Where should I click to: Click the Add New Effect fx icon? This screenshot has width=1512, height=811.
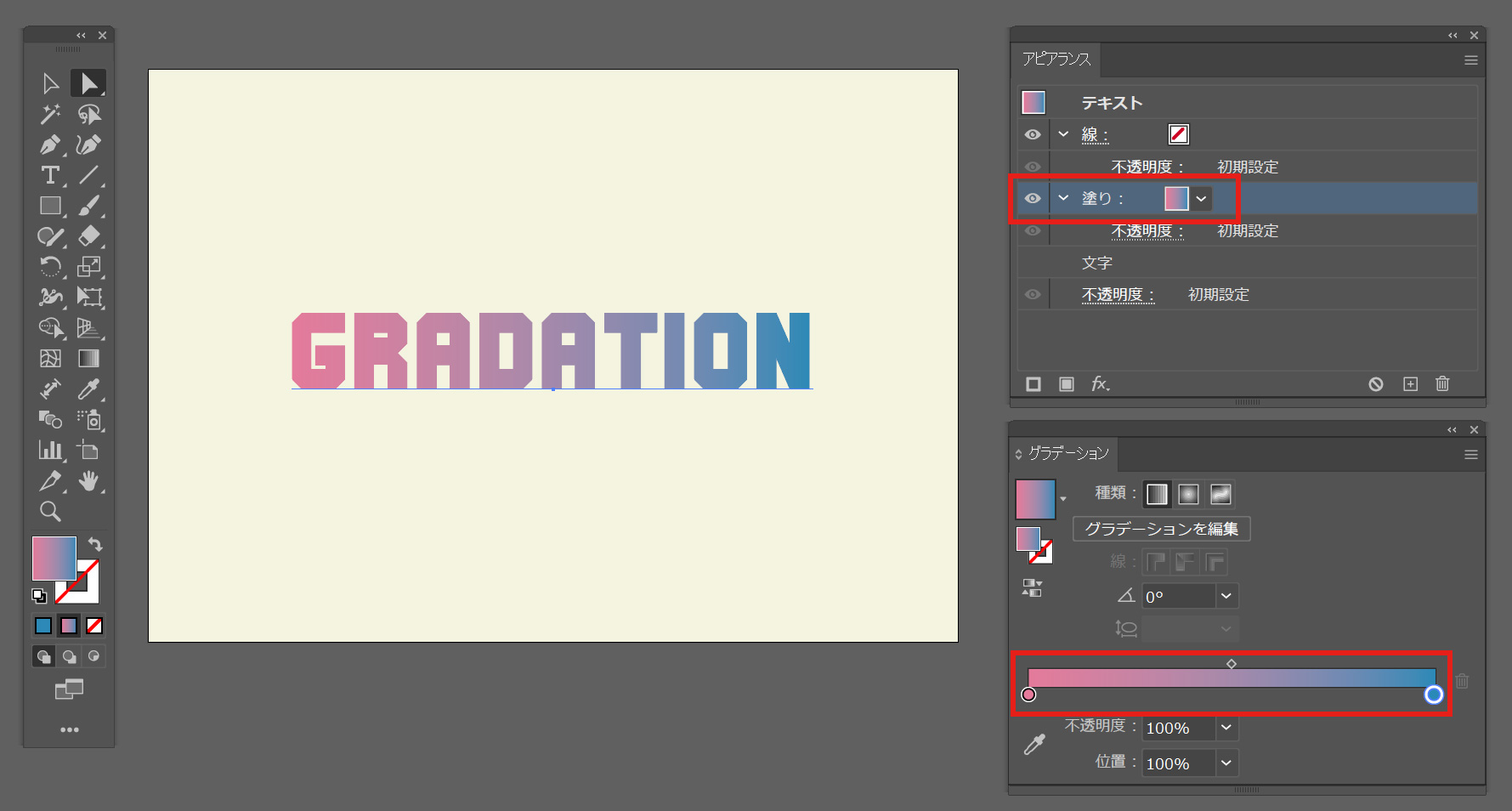click(1100, 384)
